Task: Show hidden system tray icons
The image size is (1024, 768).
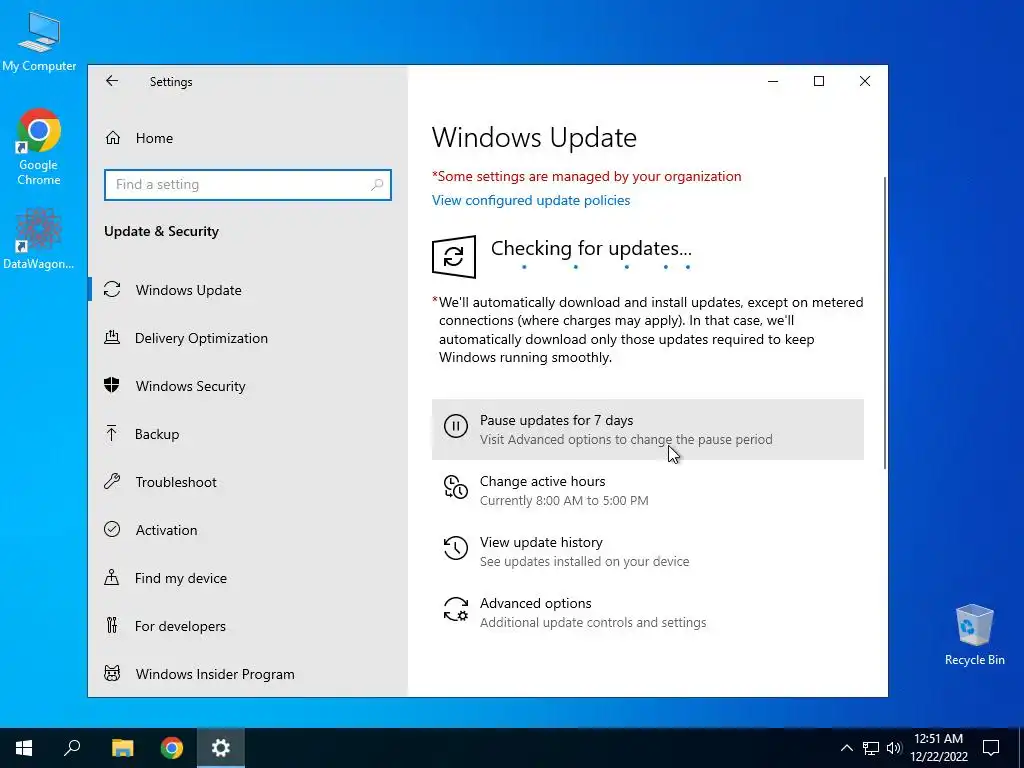Action: click(x=846, y=748)
